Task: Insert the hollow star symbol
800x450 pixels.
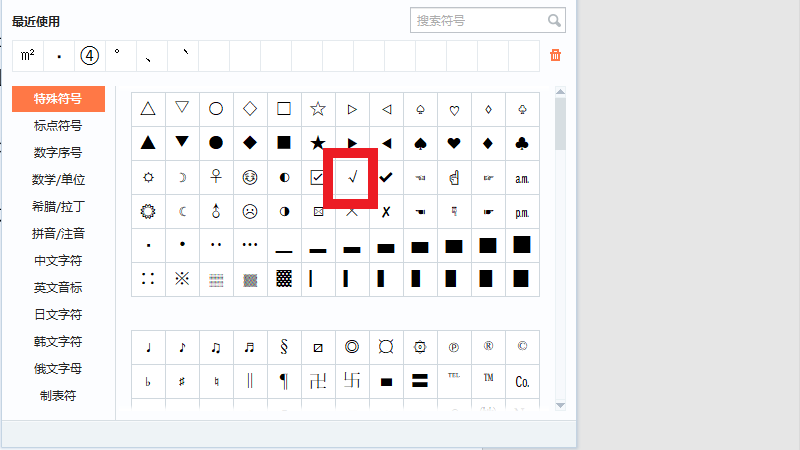Action: 318,109
